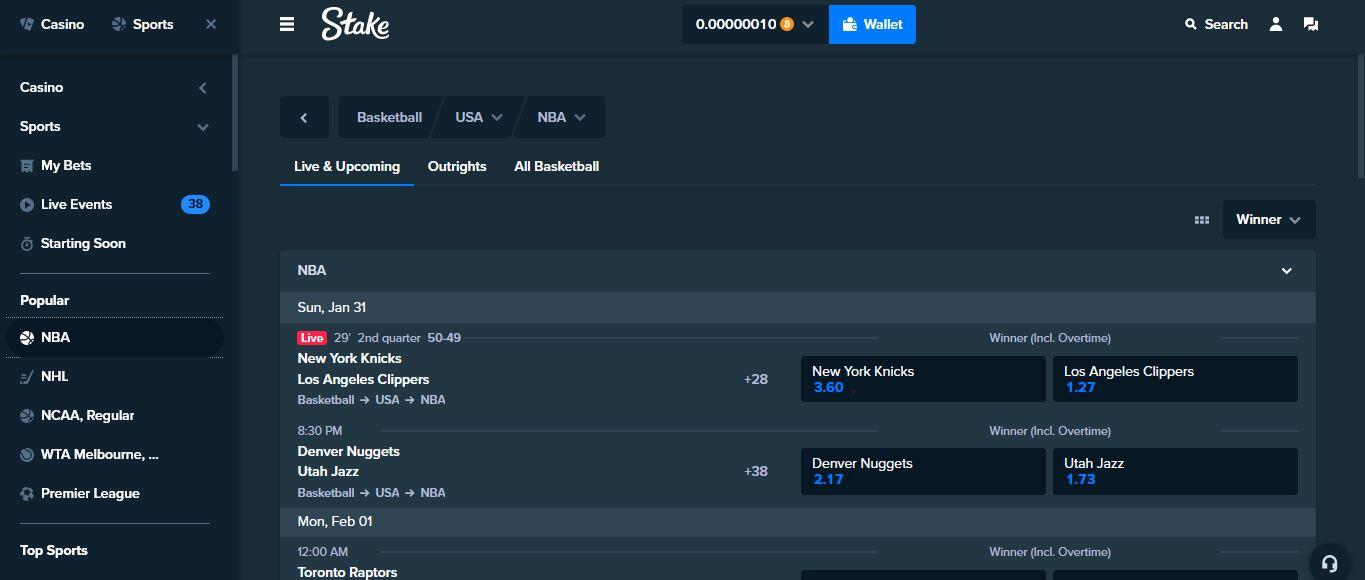The width and height of the screenshot is (1365, 580).
Task: Switch to Sports at top left
Action: pos(143,24)
